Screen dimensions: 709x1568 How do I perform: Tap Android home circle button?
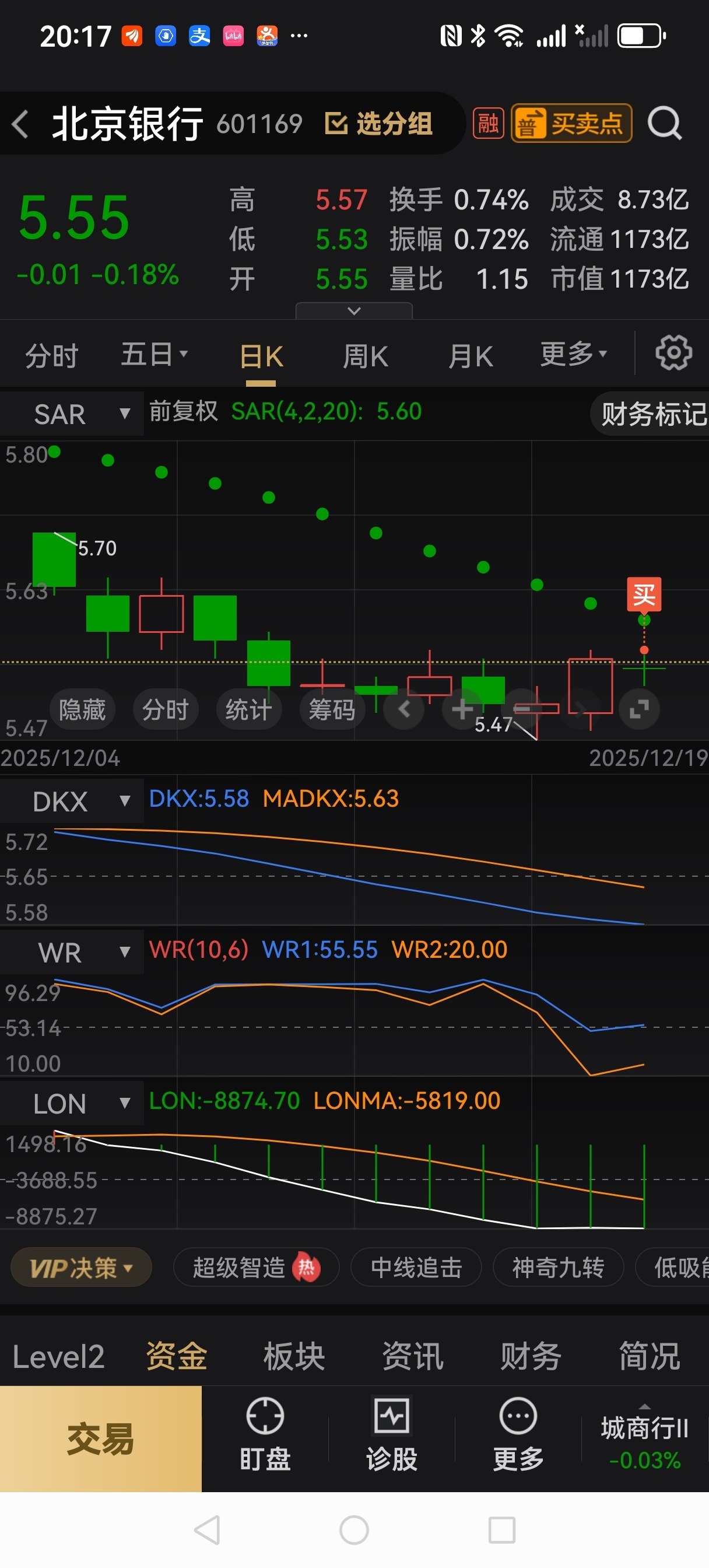point(354,1529)
